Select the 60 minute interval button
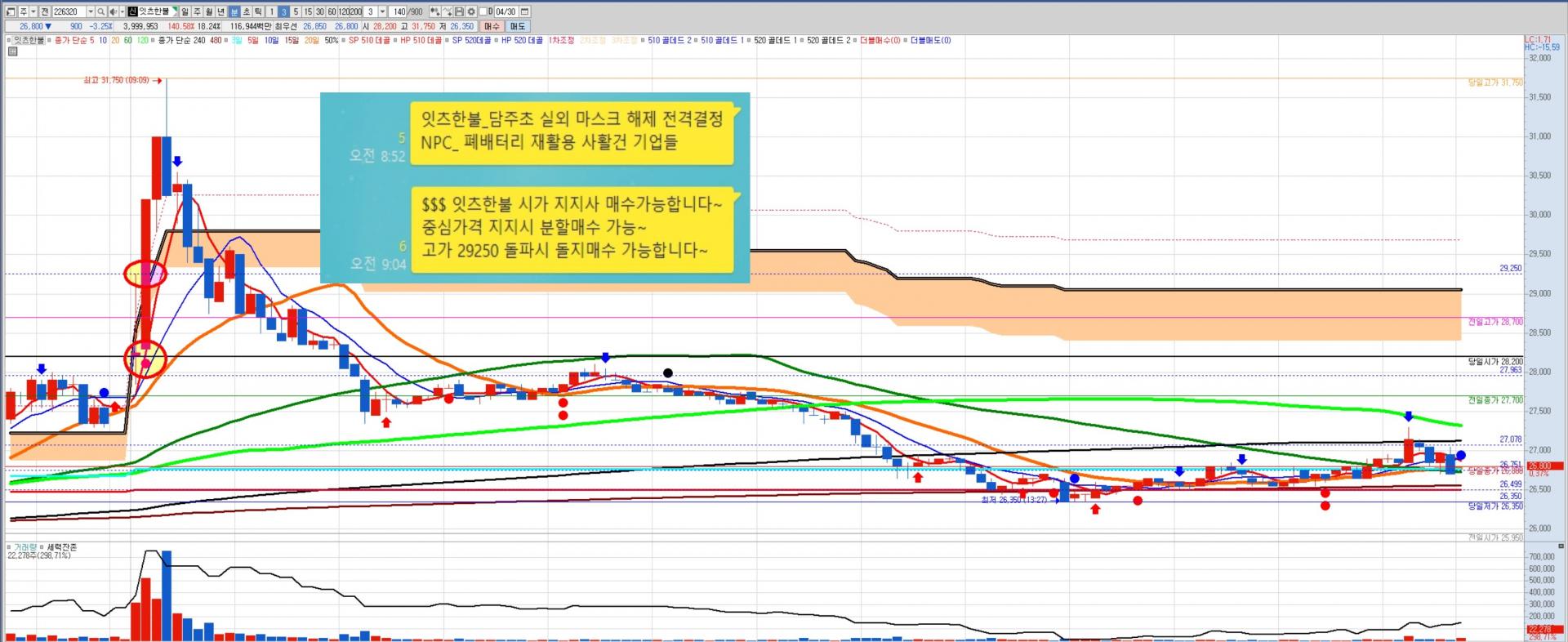The height and width of the screenshot is (642, 1568). (x=332, y=12)
